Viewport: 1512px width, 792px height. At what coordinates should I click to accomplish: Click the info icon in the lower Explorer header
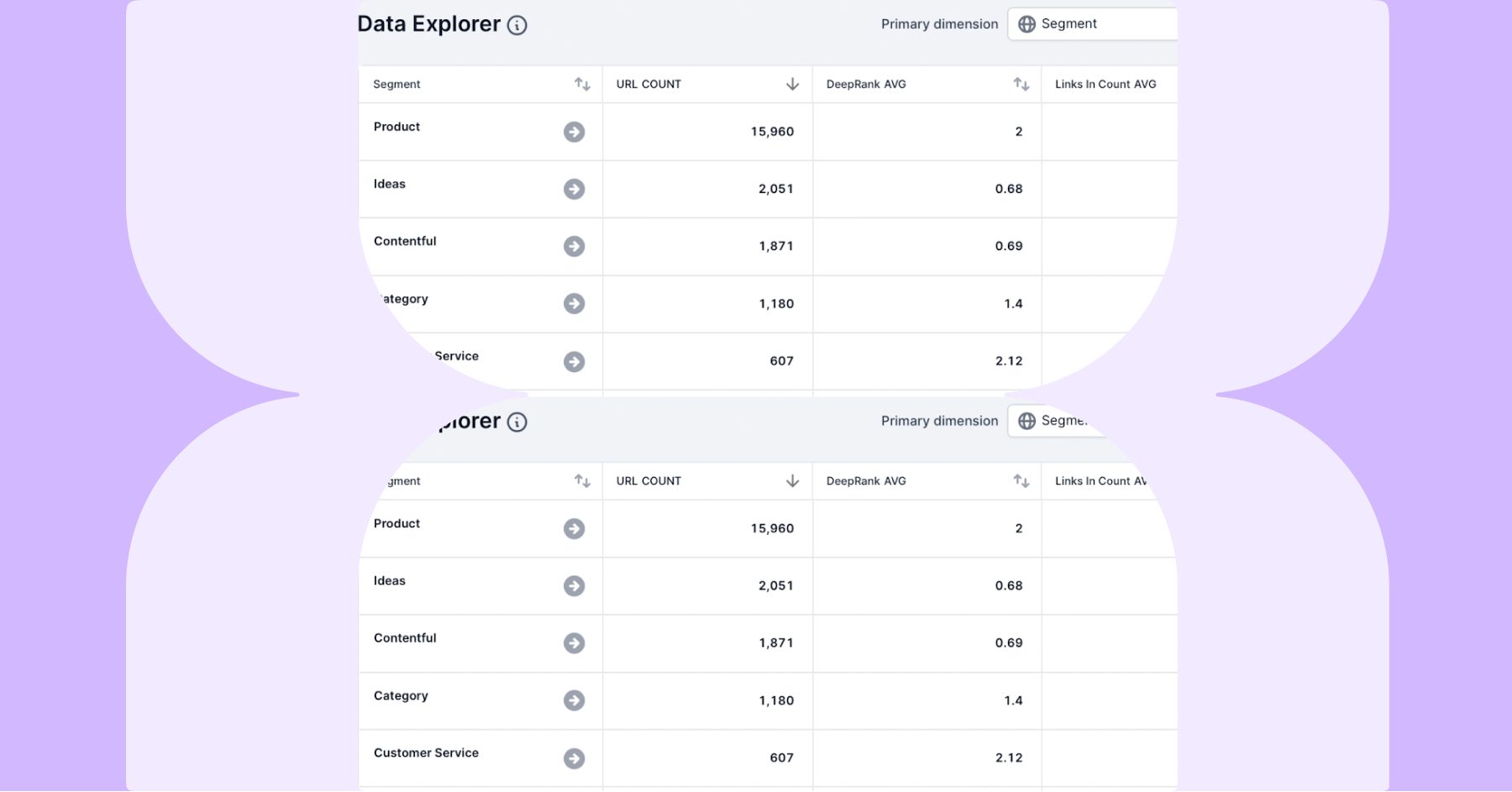point(517,422)
